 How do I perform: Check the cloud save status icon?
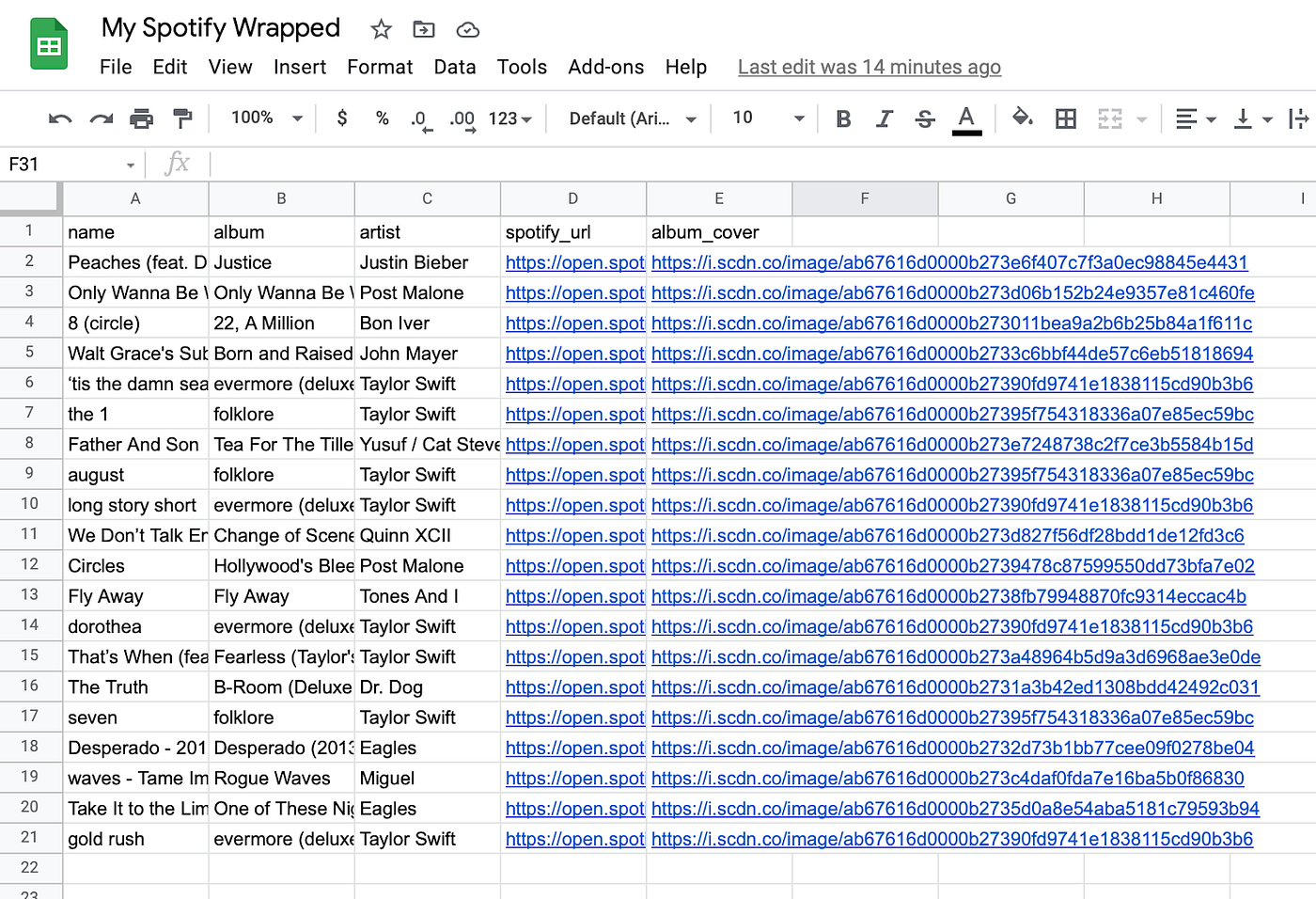467,30
